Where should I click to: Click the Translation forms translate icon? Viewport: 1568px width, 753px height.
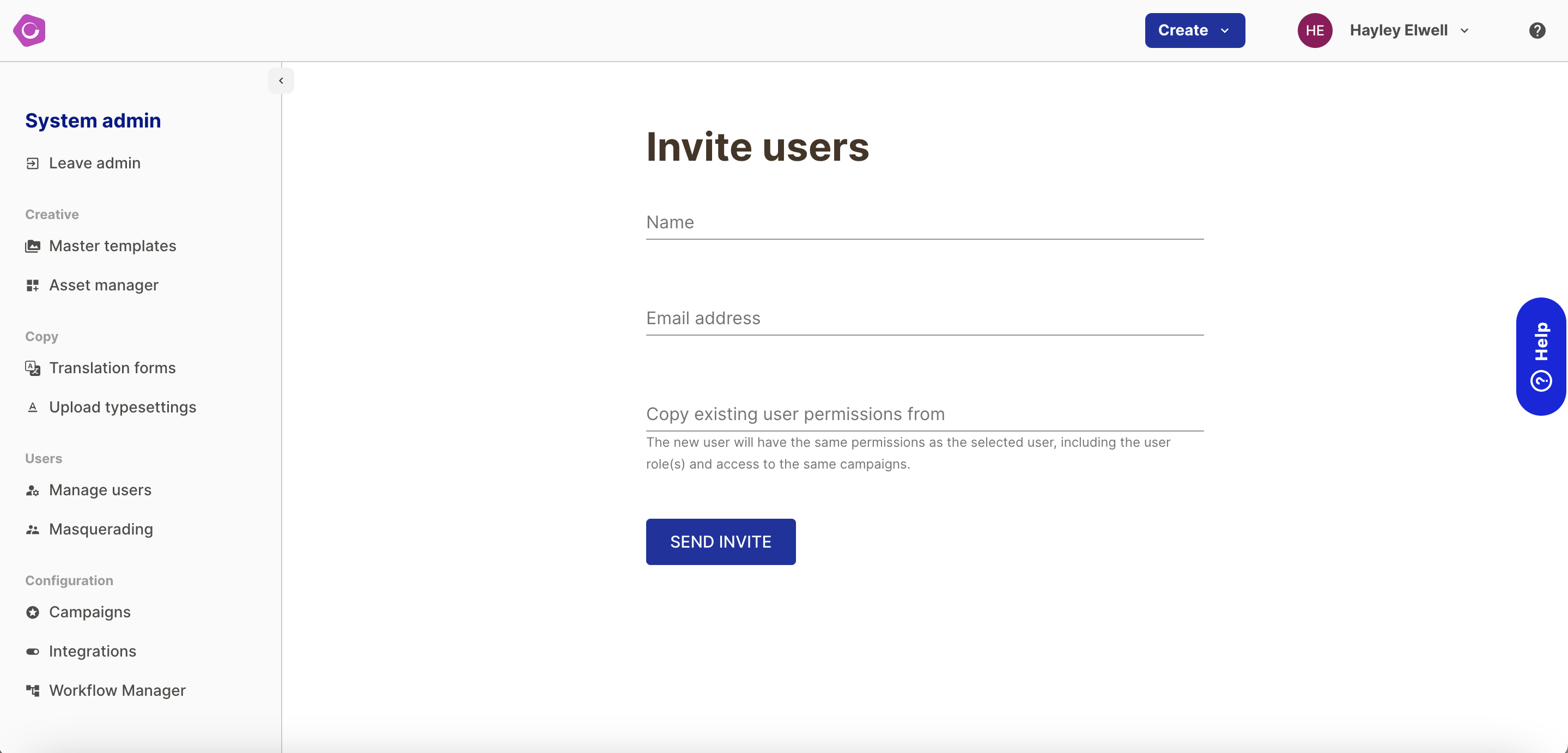33,368
